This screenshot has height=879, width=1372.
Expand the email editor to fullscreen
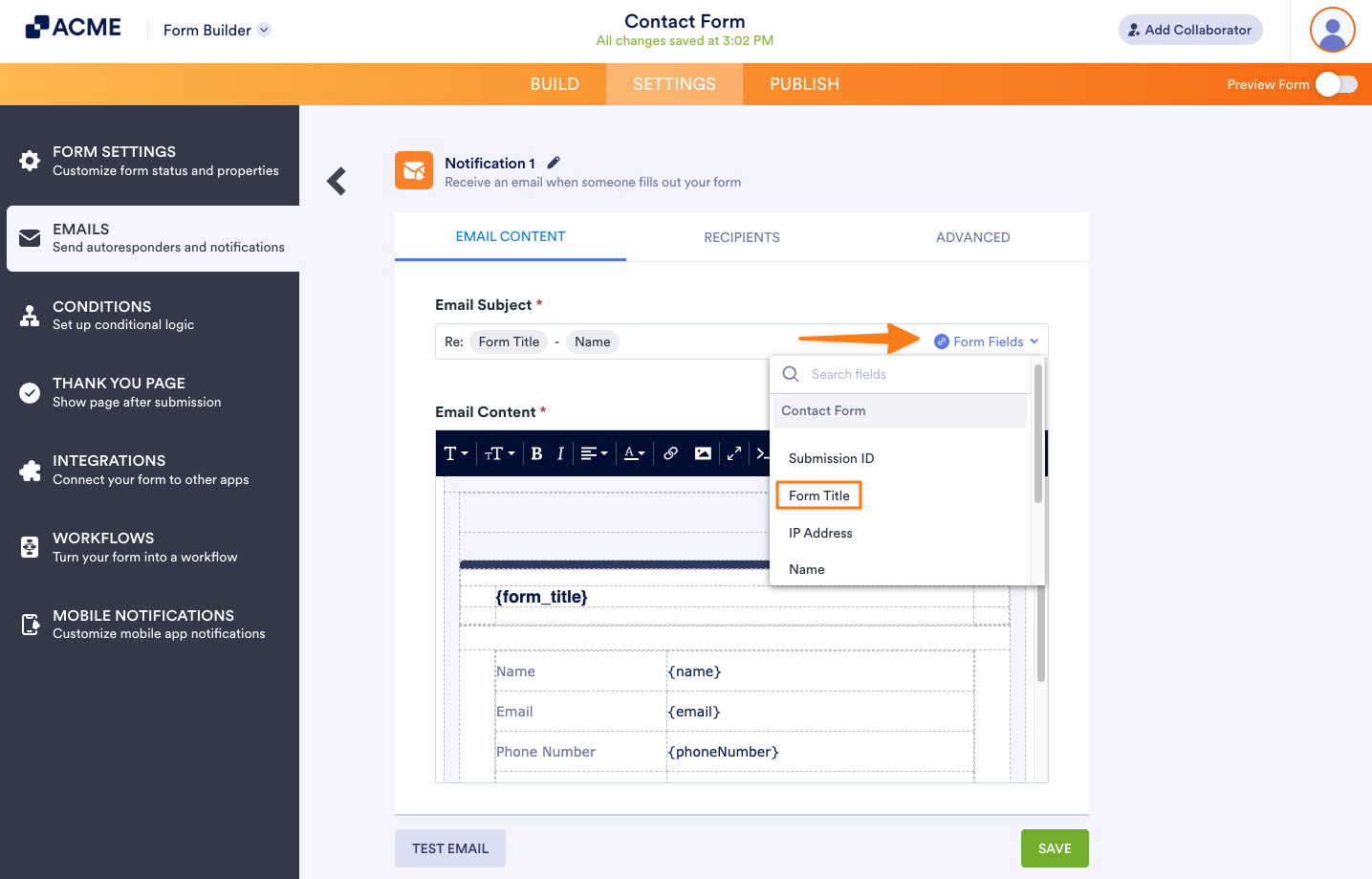[x=734, y=452]
